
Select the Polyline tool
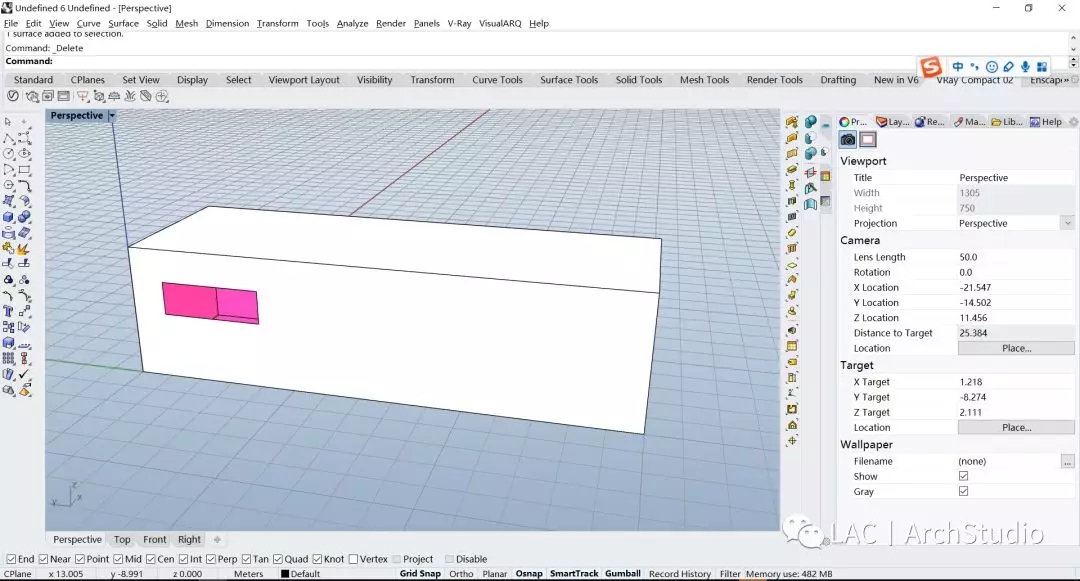click(9, 138)
